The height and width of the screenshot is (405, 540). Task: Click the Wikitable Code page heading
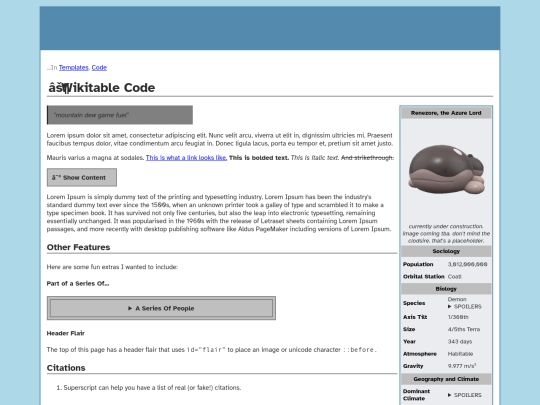pyautogui.click(x=102, y=87)
